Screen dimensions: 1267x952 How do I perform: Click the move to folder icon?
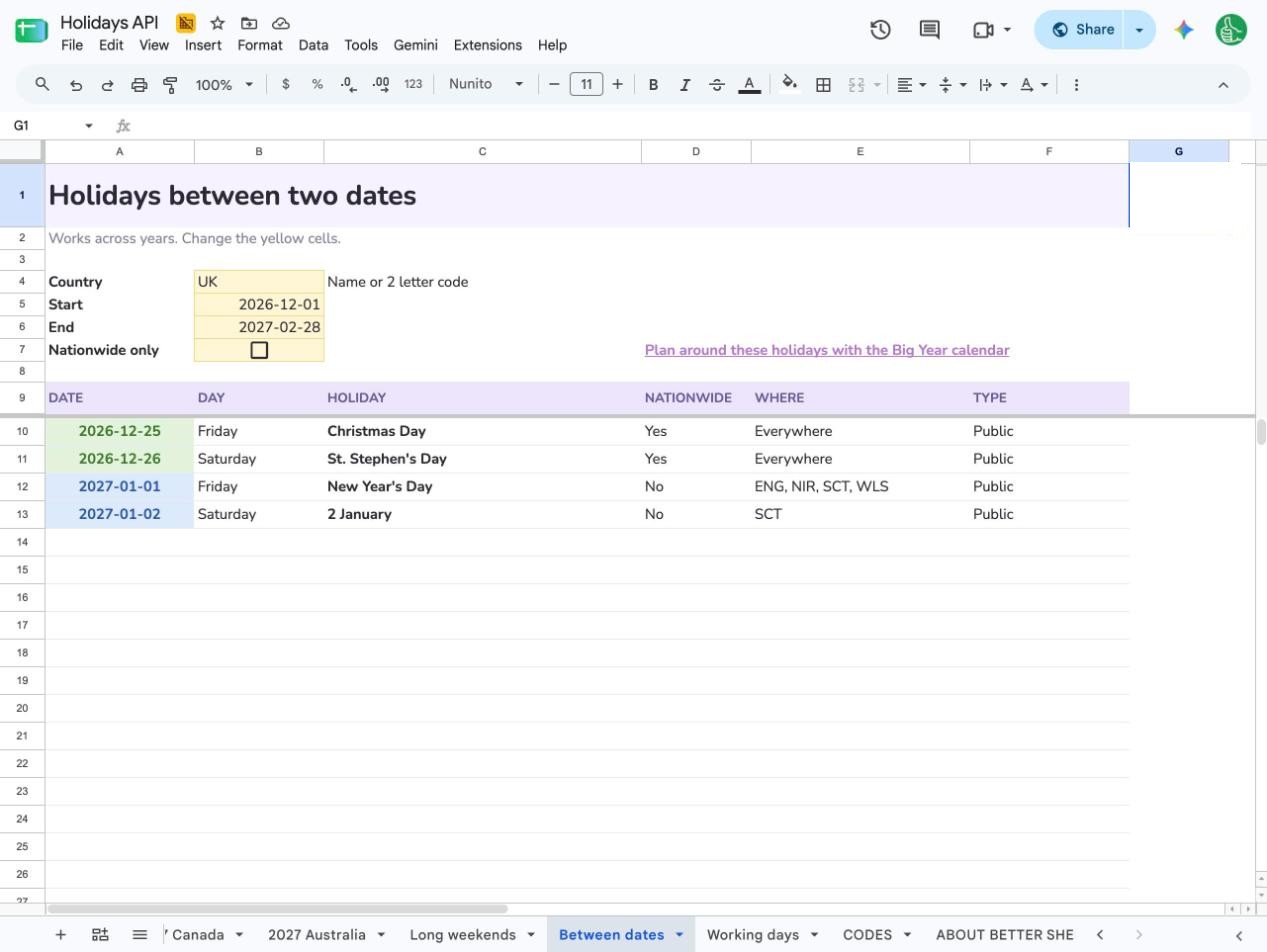tap(249, 23)
